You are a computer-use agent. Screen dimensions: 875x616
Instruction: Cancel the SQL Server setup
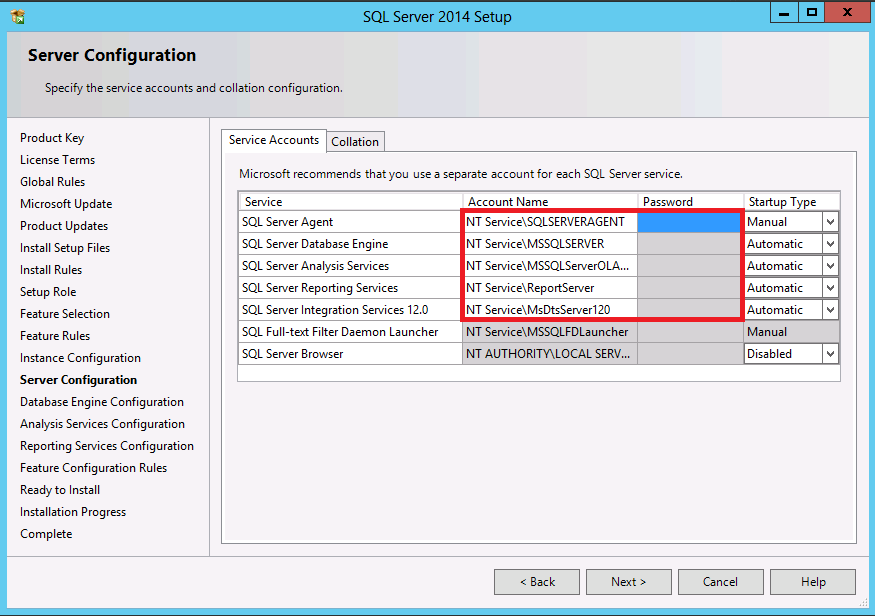[x=720, y=582]
